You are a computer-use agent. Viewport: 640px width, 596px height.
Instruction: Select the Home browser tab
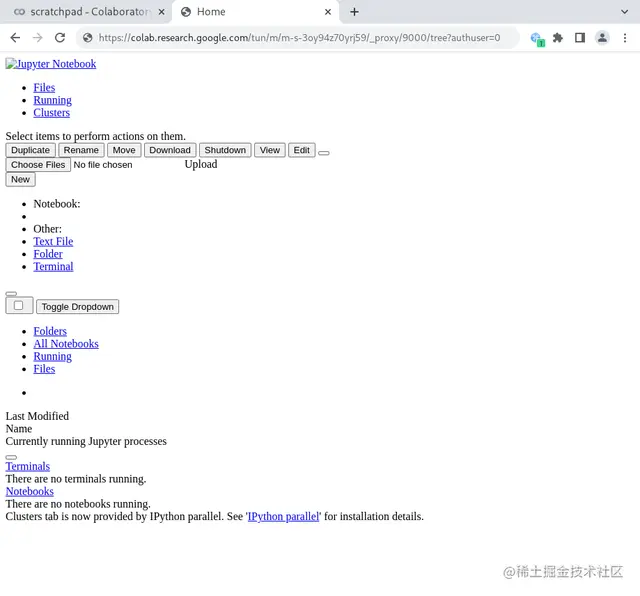point(255,12)
